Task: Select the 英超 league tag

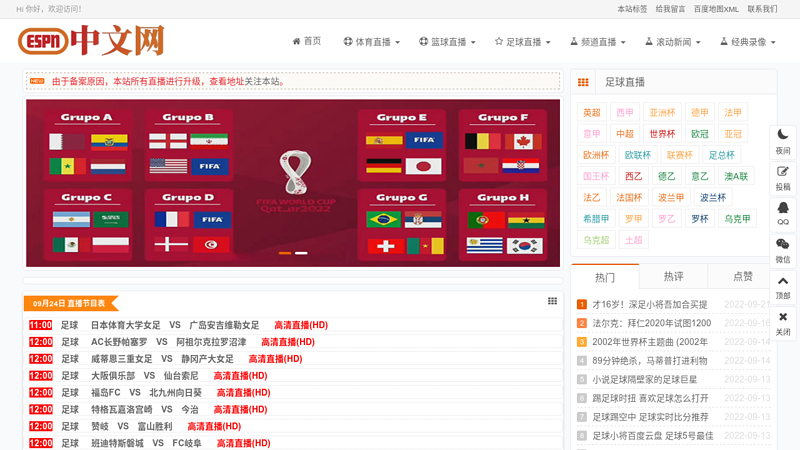Action: coord(592,113)
